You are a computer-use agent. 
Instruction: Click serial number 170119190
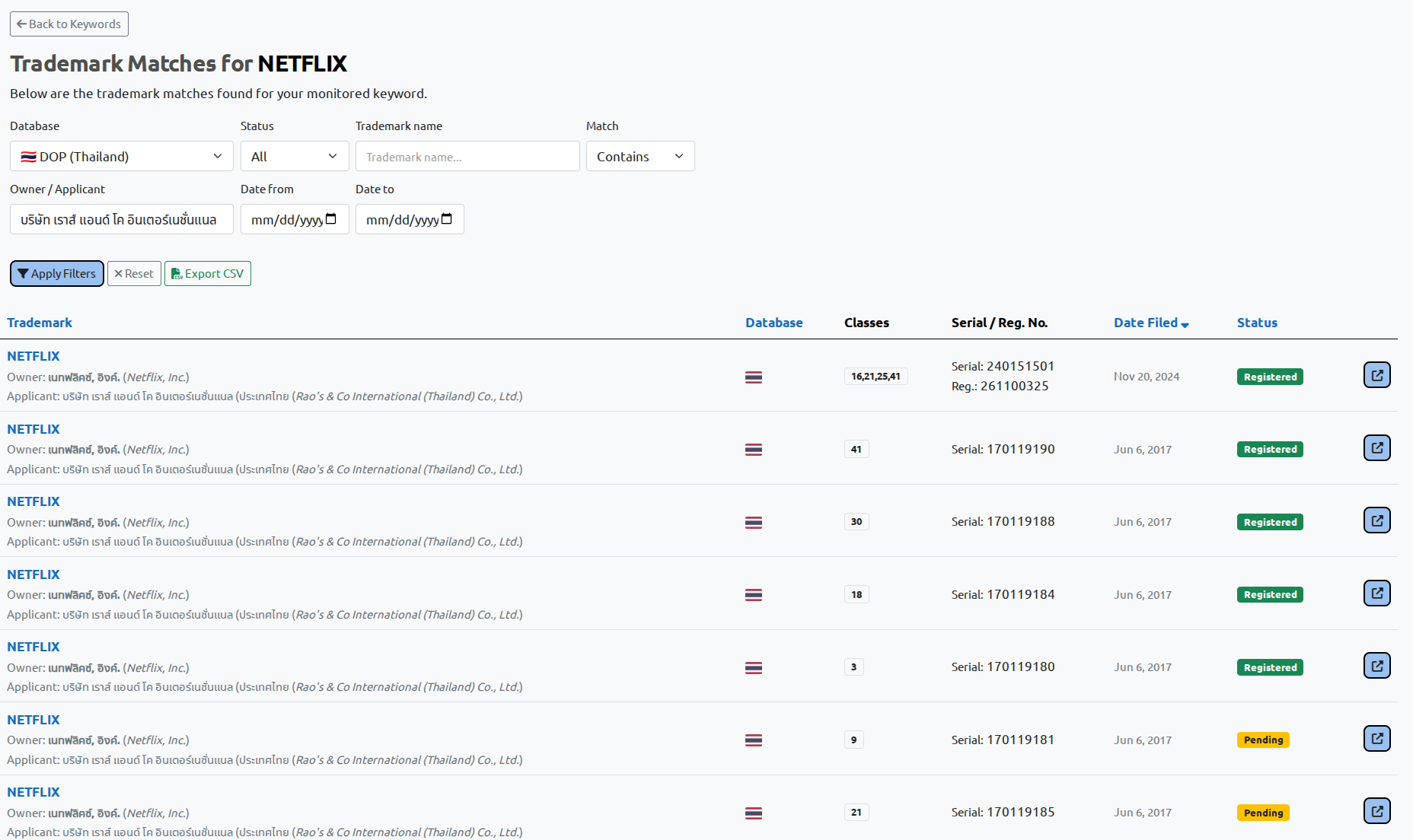tap(1021, 449)
